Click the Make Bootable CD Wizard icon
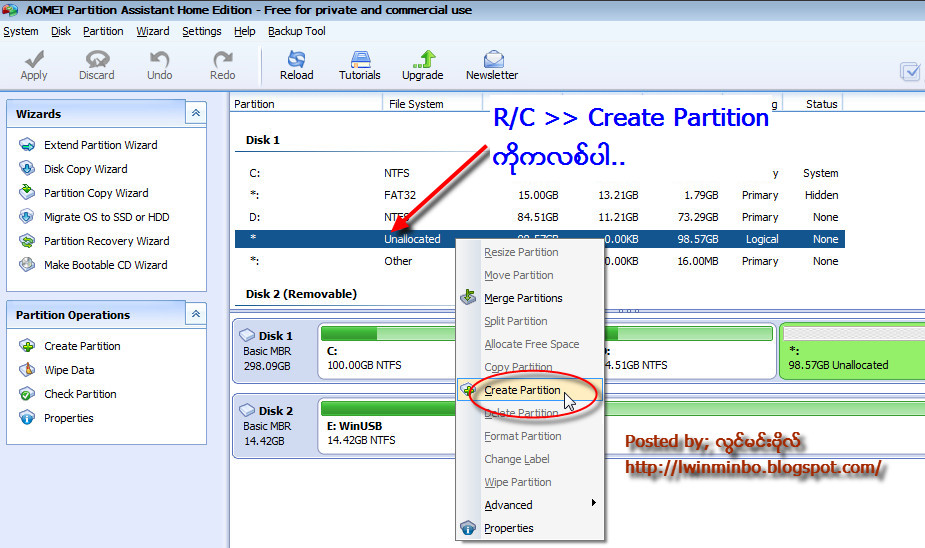Image resolution: width=925 pixels, height=548 pixels. point(27,265)
